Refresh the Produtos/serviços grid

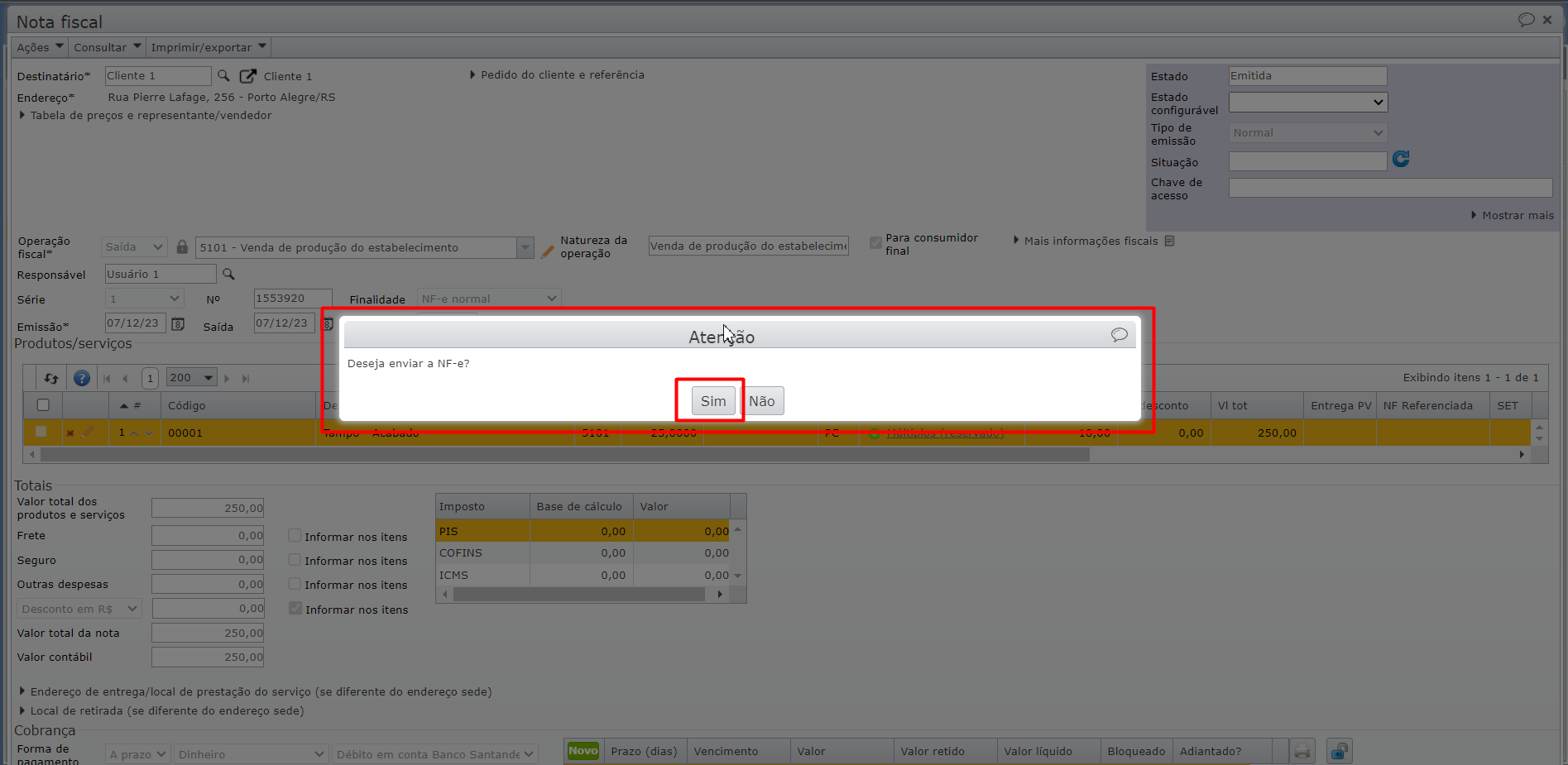[51, 378]
